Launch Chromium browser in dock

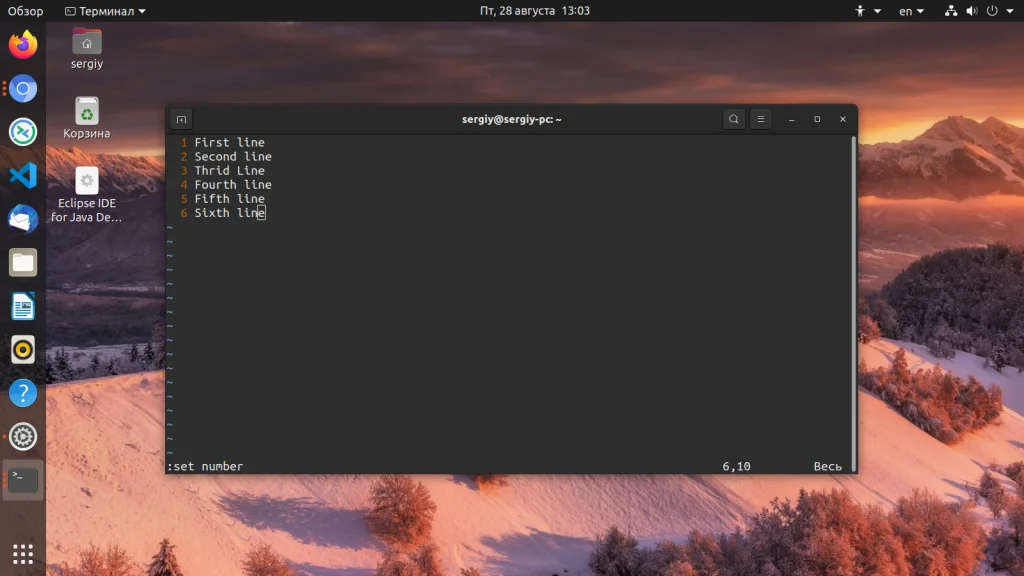coord(23,88)
